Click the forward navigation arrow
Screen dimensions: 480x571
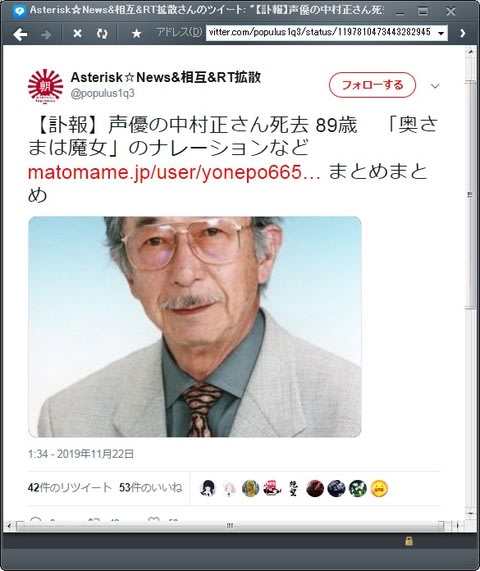click(46, 34)
